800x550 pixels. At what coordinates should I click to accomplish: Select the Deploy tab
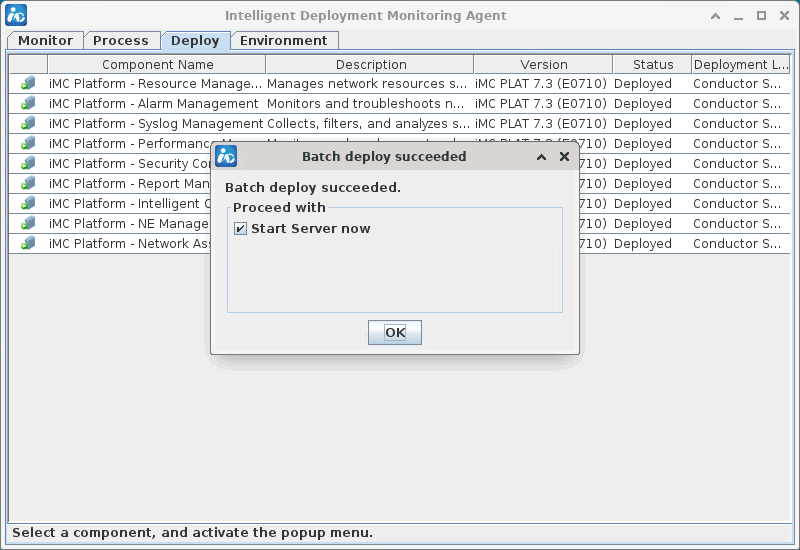195,40
